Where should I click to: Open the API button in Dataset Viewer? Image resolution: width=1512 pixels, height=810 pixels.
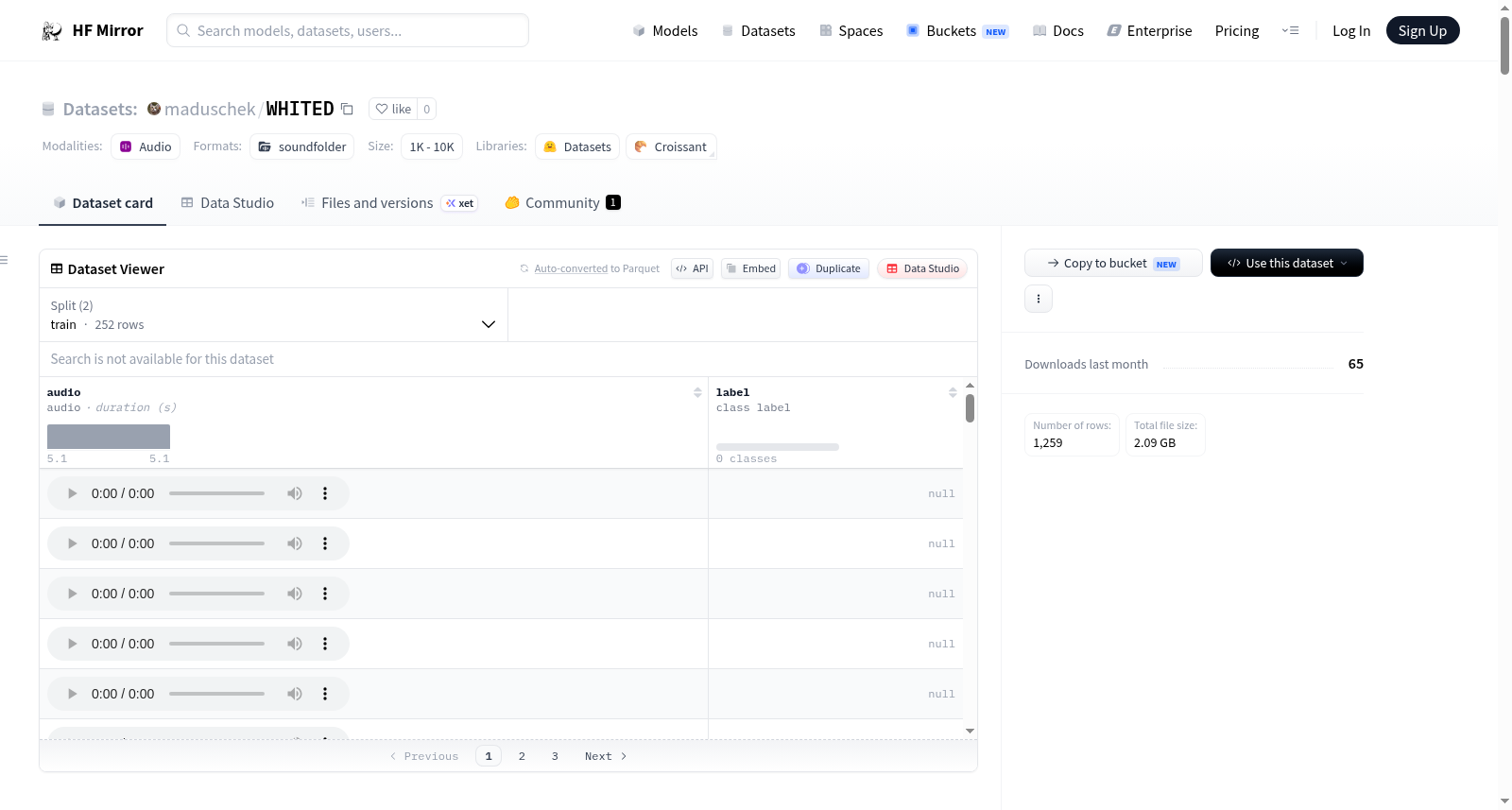692,268
